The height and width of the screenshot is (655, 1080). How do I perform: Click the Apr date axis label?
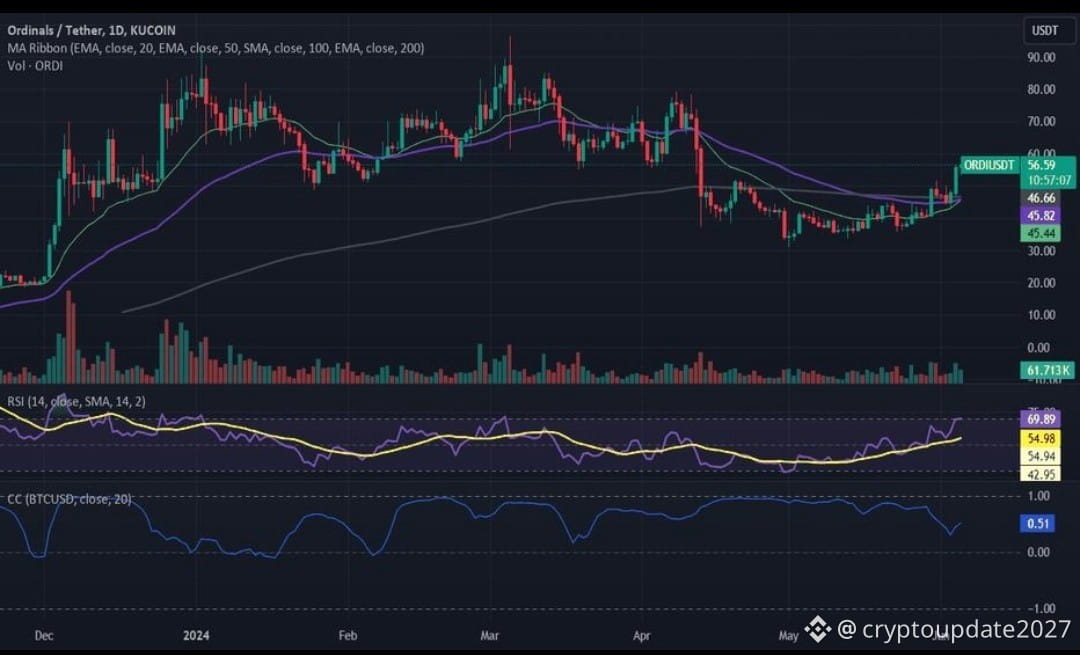(641, 635)
